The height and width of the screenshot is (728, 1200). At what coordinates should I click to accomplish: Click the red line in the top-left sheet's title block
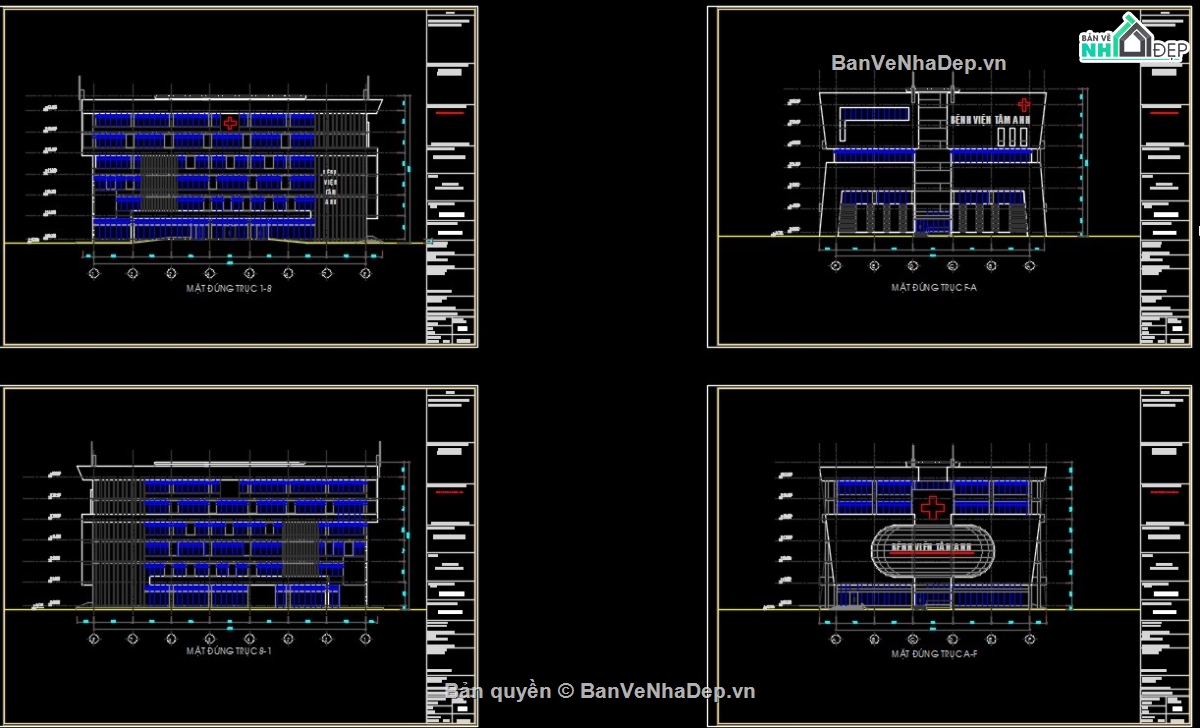tap(451, 114)
